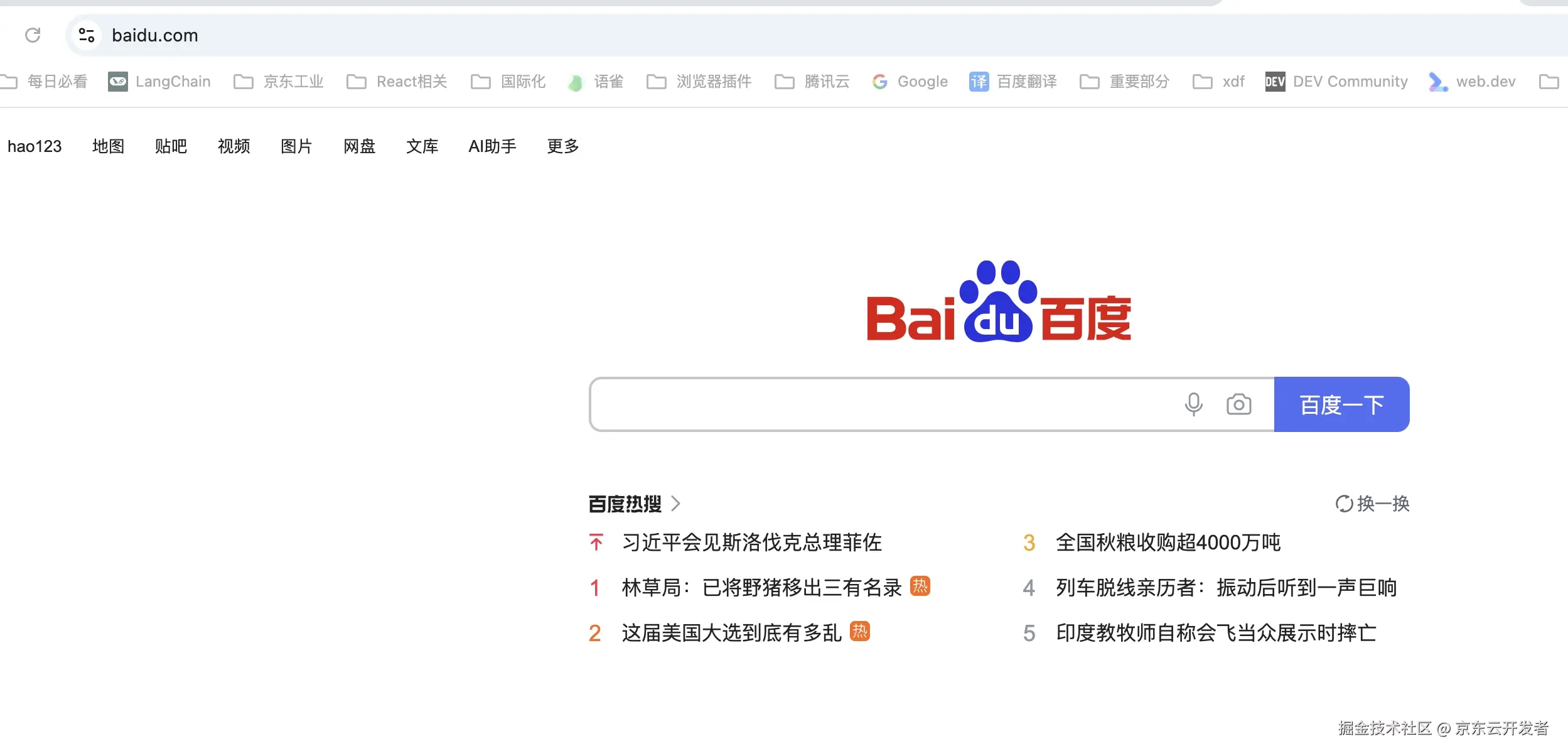Open the web.dev bookmark
The image size is (1568, 756).
[1472, 82]
